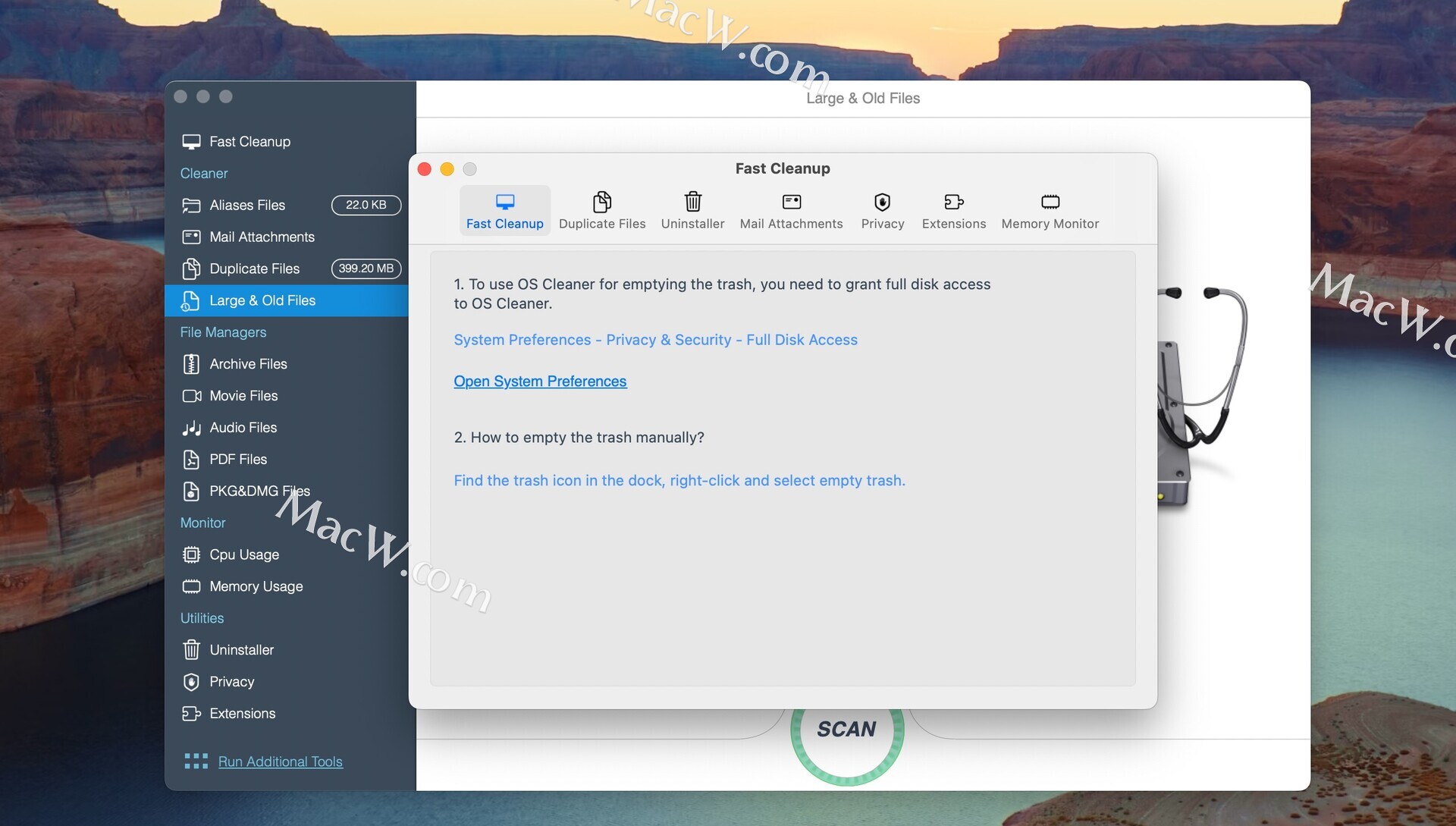
Task: Minimize the Fast Cleanup dialog with yellow button
Action: coord(447,169)
